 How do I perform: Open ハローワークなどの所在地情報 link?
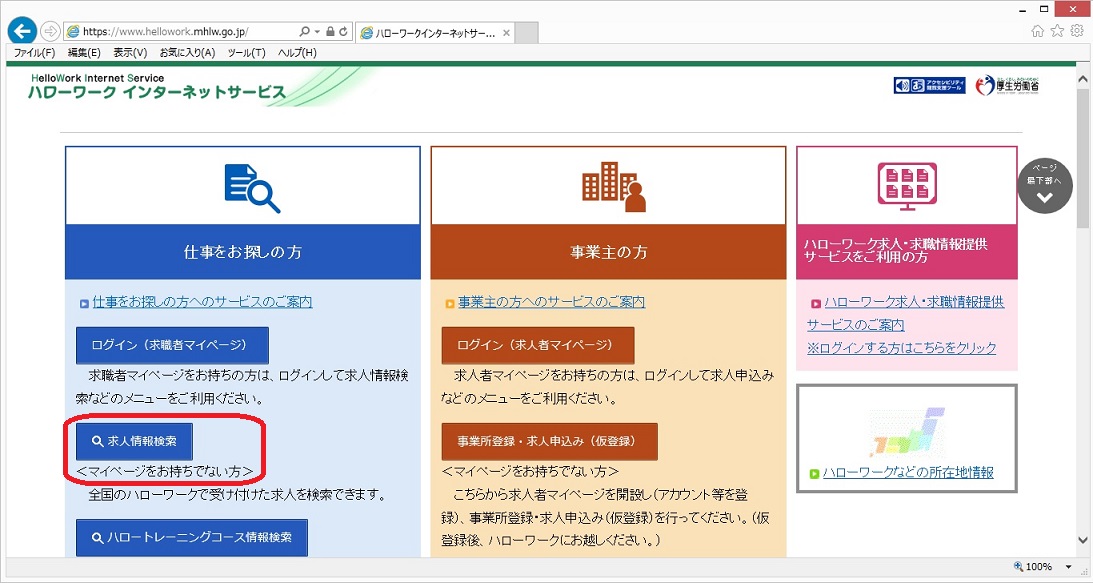point(908,473)
